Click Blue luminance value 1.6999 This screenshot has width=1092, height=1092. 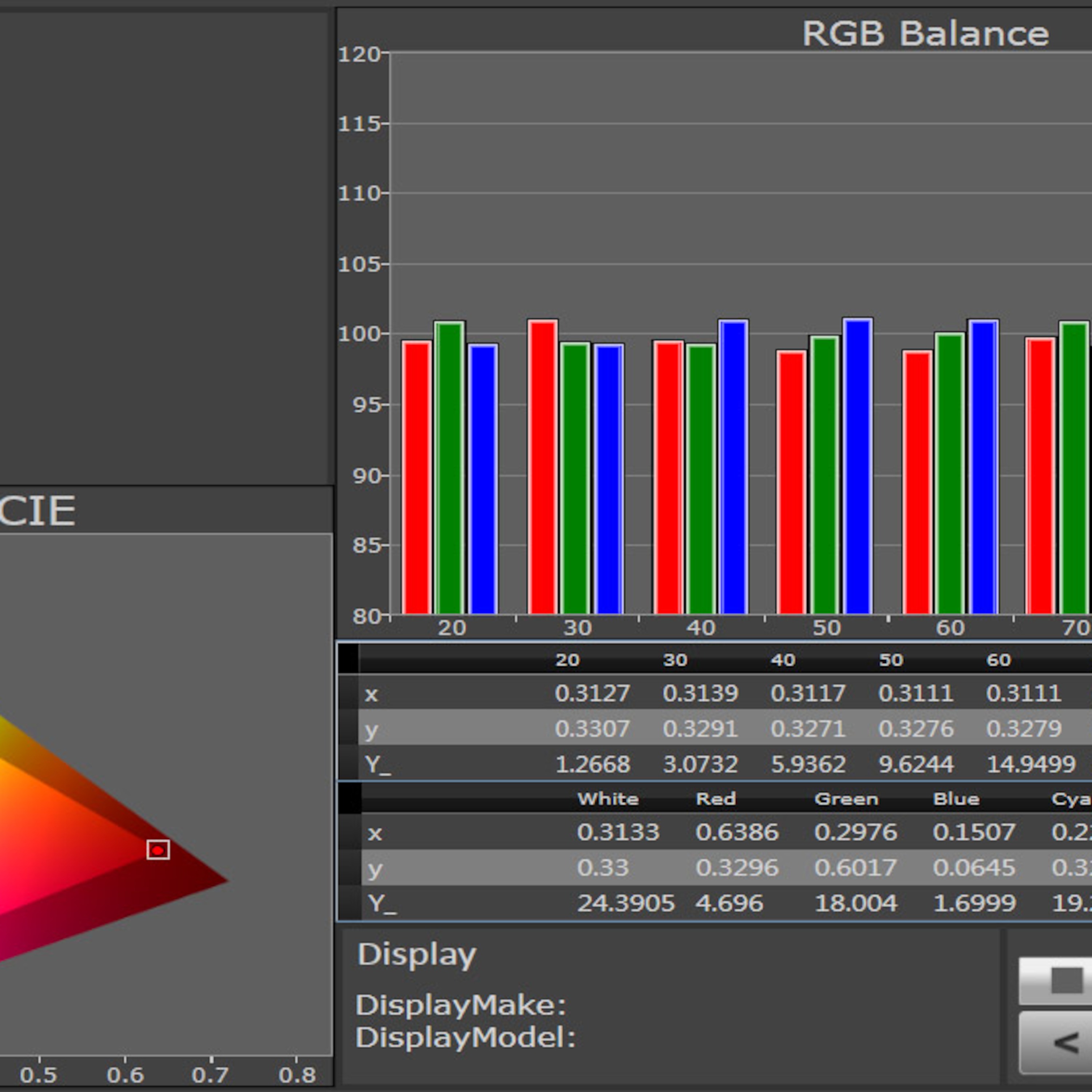[x=974, y=903]
